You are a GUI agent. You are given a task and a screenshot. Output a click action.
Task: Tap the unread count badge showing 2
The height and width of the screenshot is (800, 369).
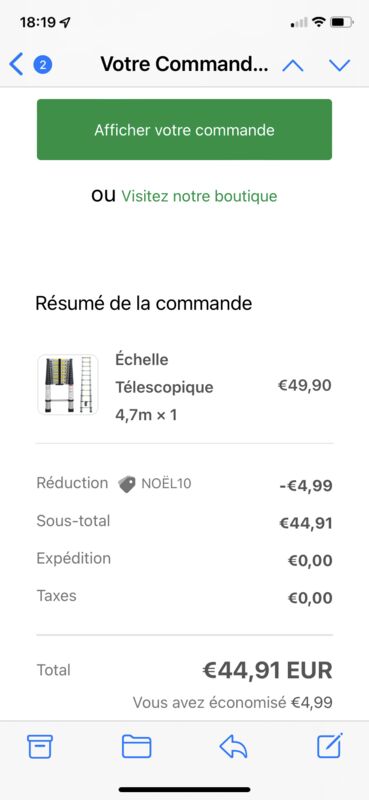point(43,65)
